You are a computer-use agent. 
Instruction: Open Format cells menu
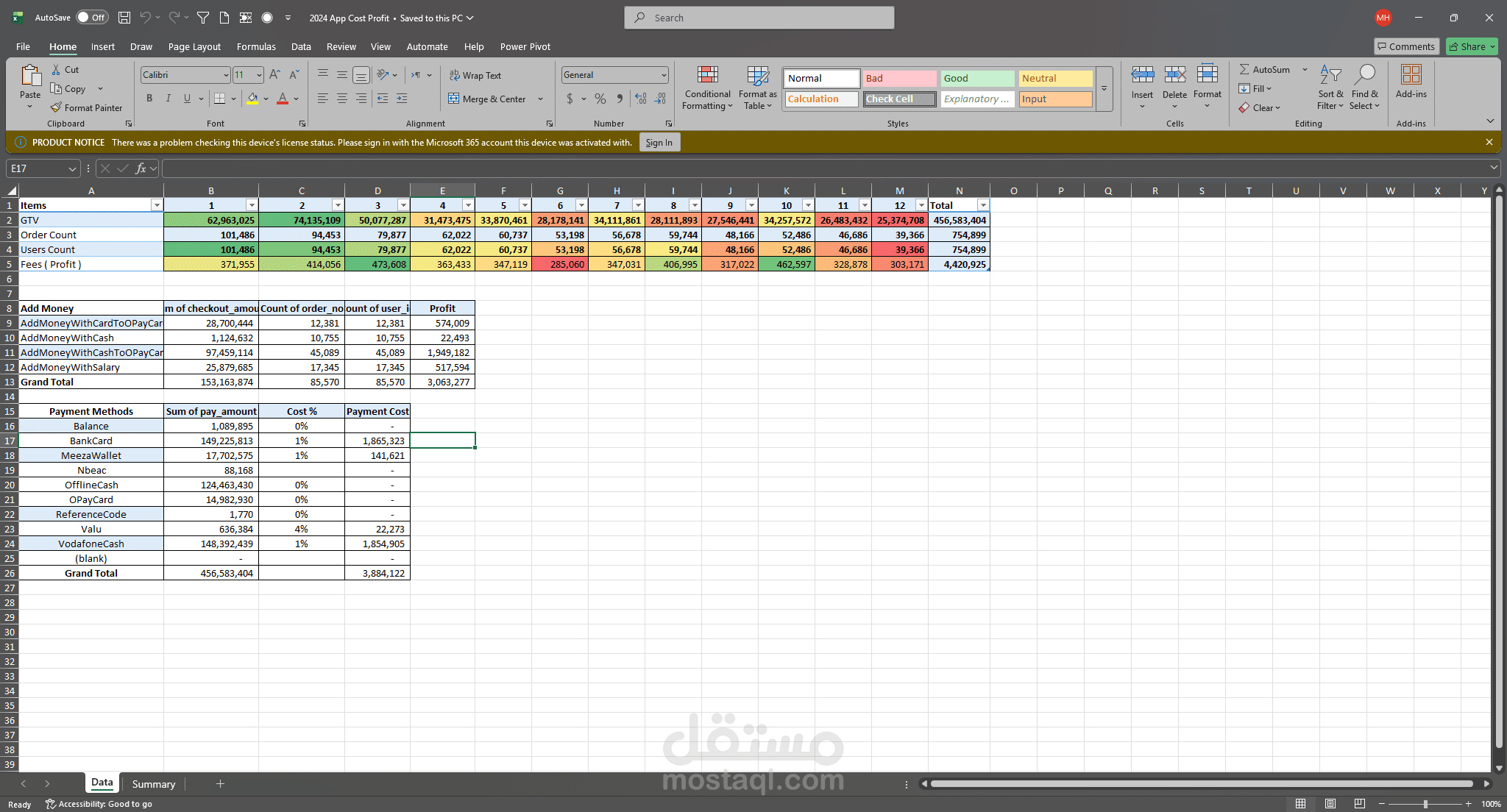1208,87
